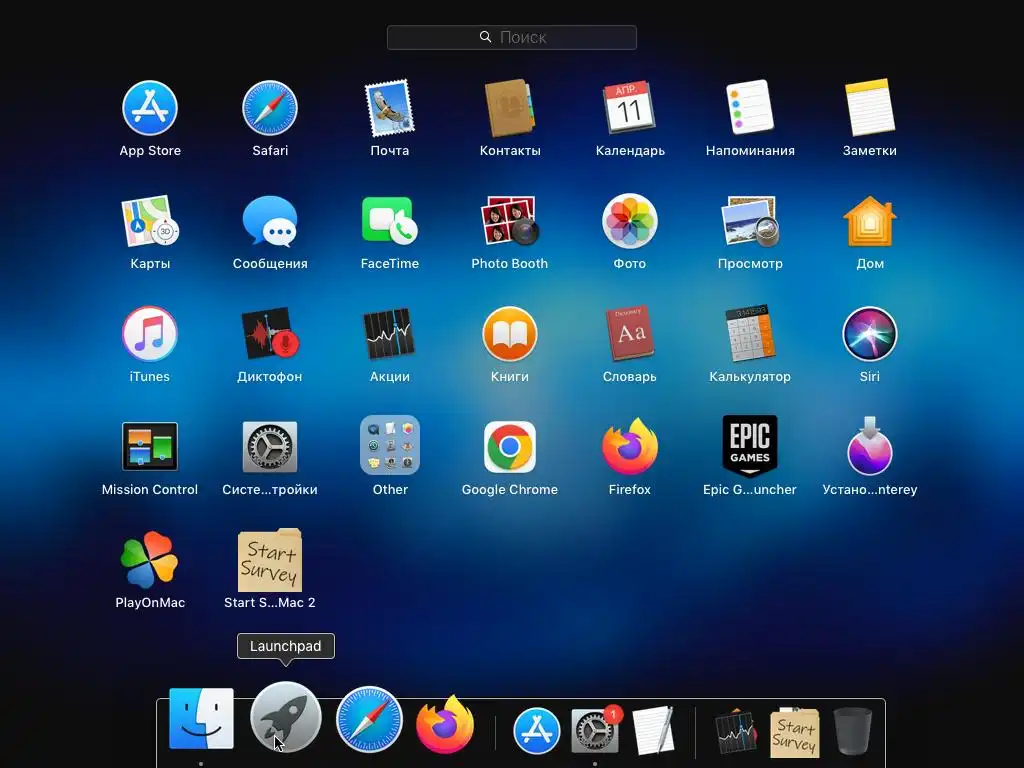
Task: Open the Акции stocks app in Launchpad
Action: tap(390, 334)
